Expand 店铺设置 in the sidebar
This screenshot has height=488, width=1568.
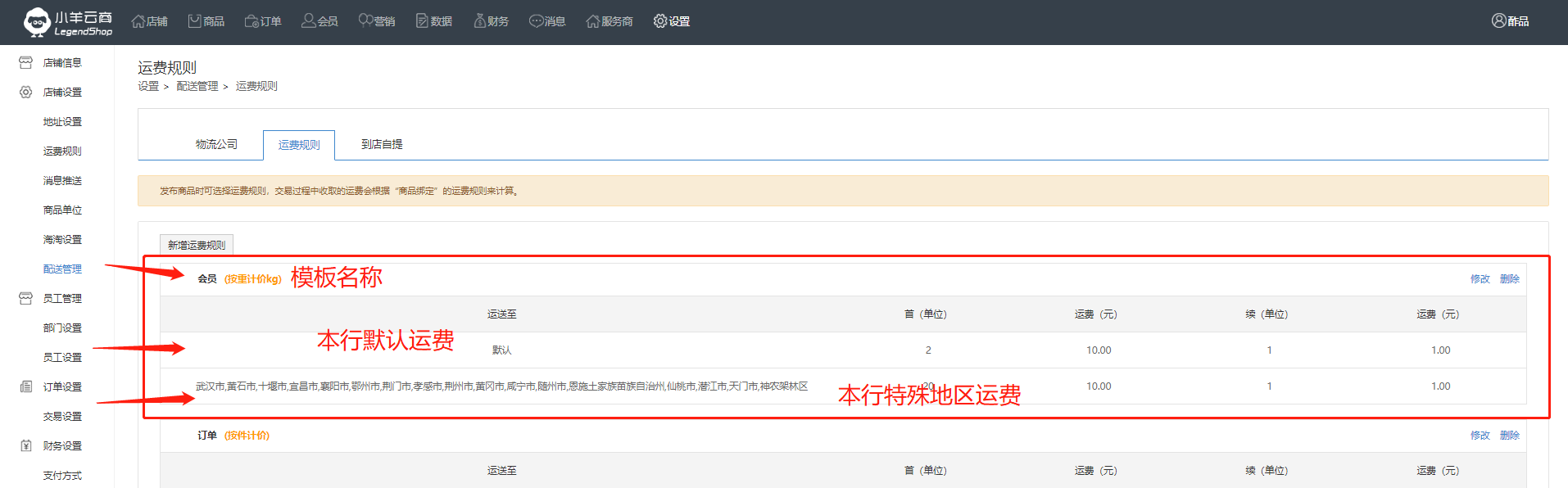click(x=61, y=93)
